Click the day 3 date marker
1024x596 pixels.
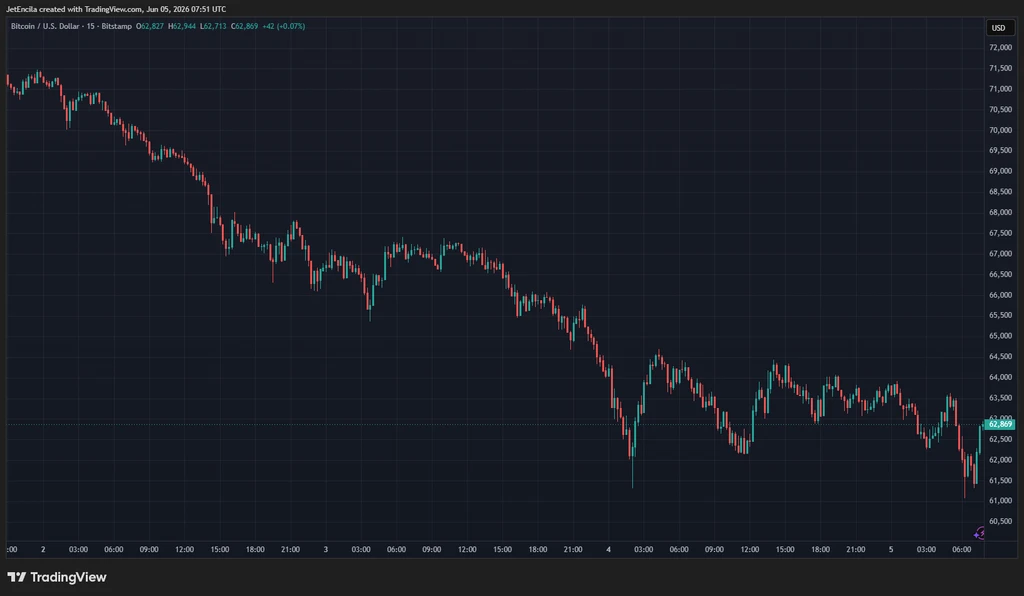click(x=325, y=550)
